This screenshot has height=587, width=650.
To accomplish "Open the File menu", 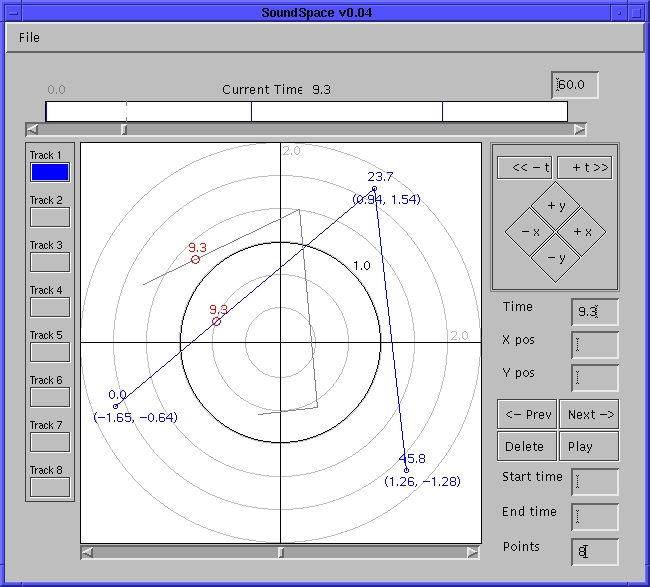I will click(29, 37).
